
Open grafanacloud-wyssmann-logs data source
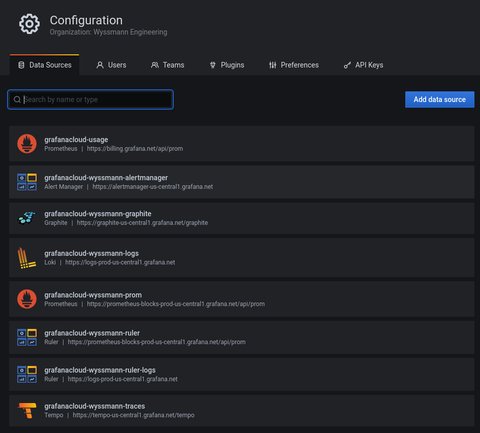coord(242,258)
